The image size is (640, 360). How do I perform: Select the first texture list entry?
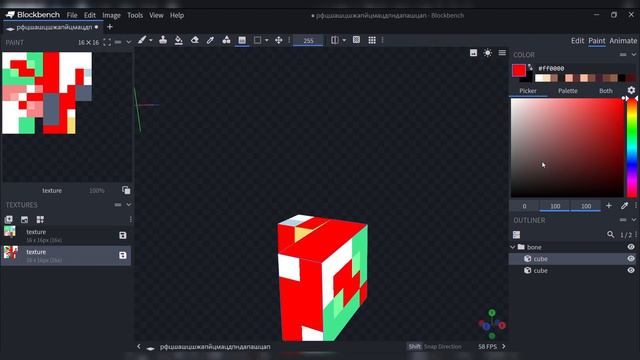(66, 236)
